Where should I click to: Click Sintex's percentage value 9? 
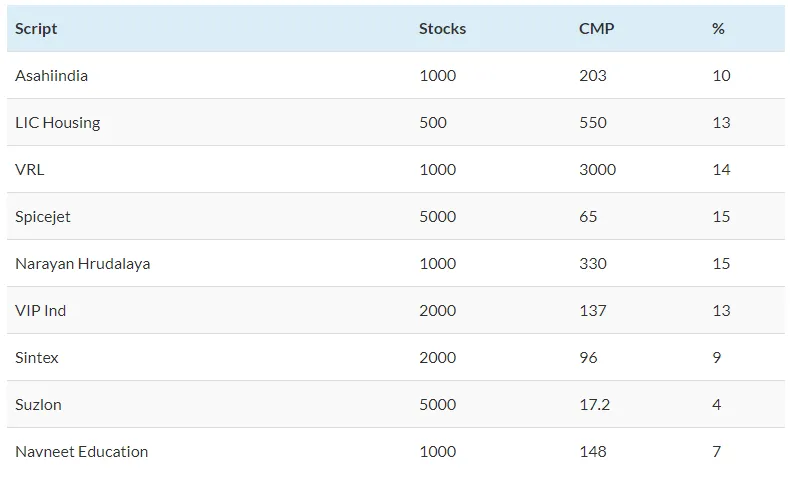(x=716, y=358)
